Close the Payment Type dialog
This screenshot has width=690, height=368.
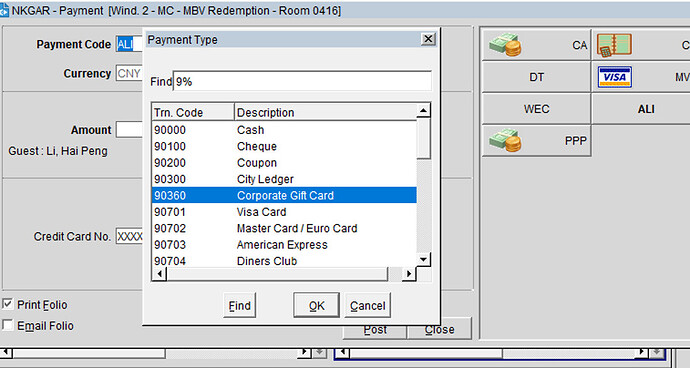(x=428, y=39)
